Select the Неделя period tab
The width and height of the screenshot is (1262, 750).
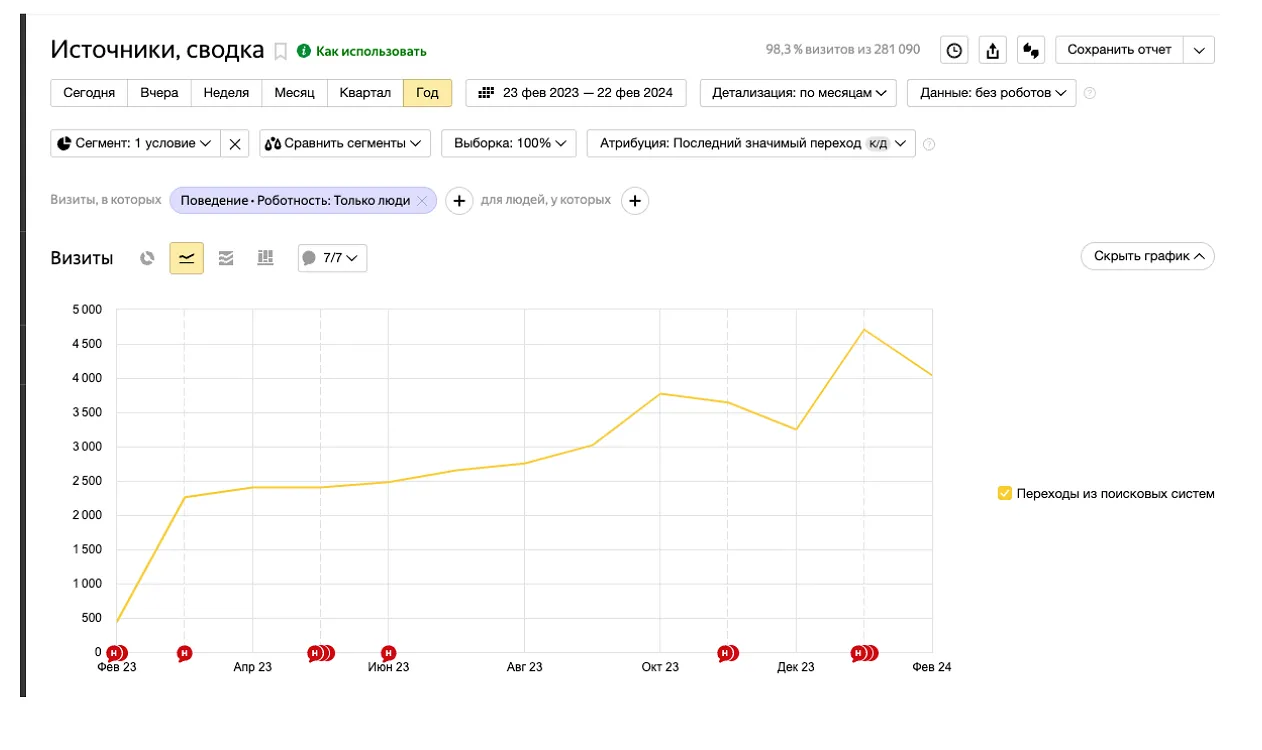[226, 93]
